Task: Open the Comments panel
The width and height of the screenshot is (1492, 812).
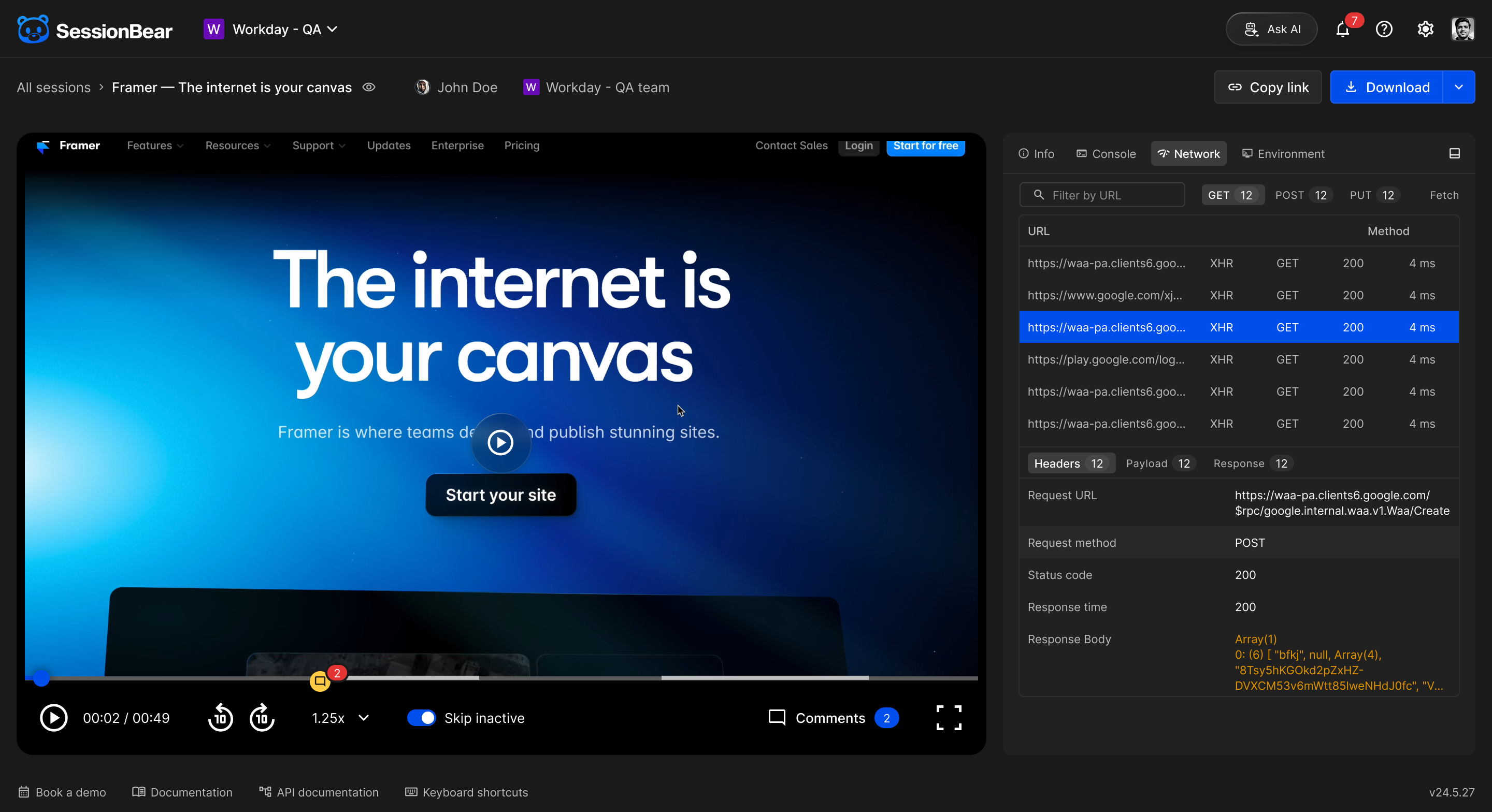Action: (833, 718)
